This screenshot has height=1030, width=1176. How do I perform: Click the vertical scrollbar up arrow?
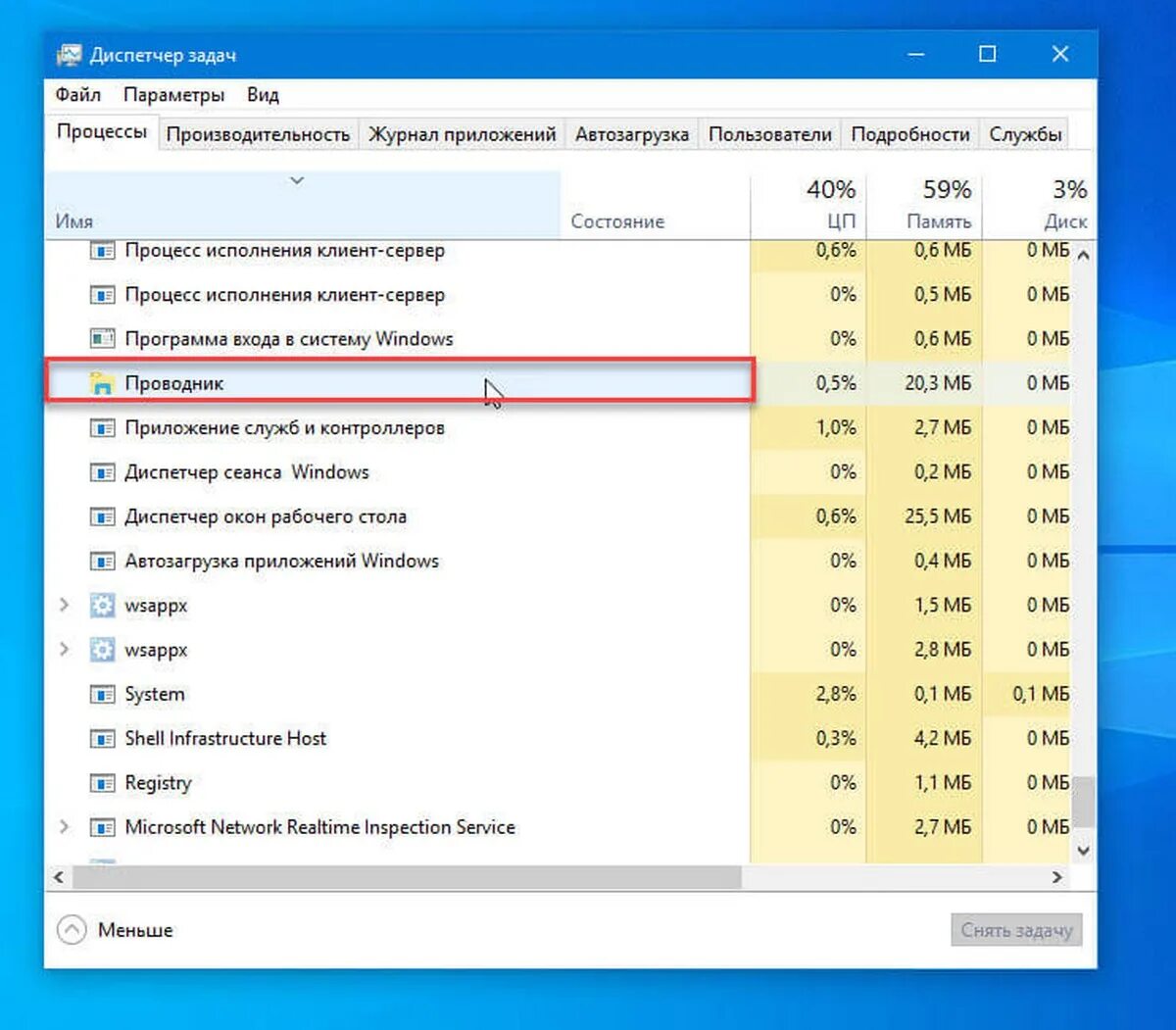pyautogui.click(x=1083, y=255)
